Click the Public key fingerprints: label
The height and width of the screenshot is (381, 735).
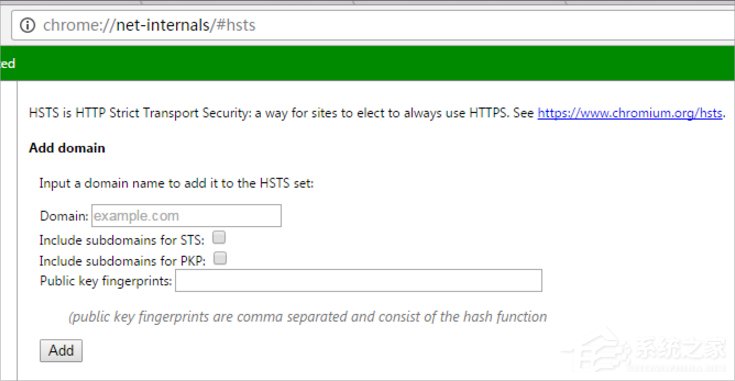[106, 281]
